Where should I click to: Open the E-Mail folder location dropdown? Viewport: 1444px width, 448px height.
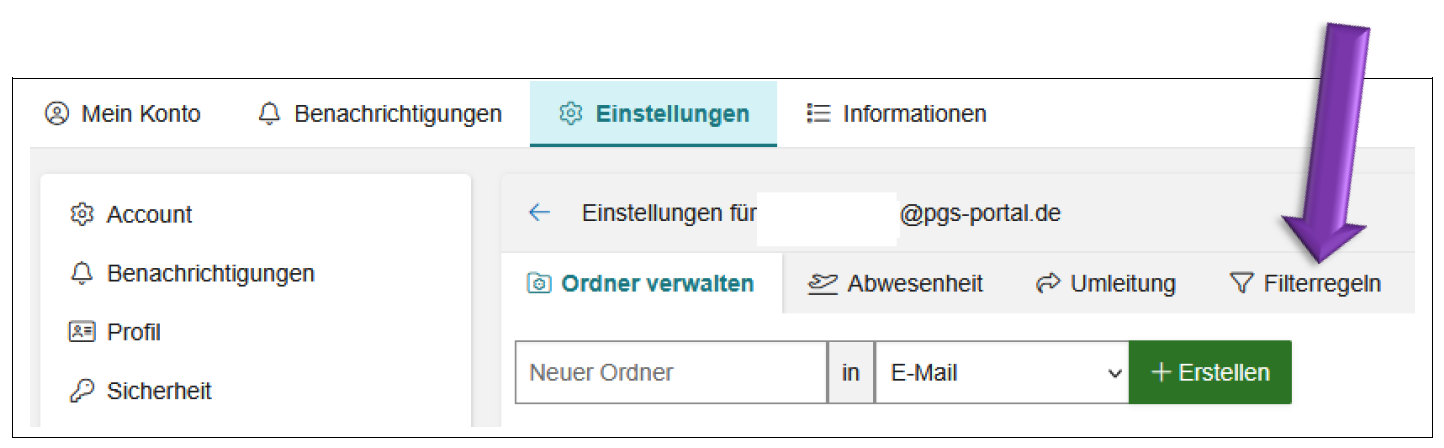click(1001, 373)
